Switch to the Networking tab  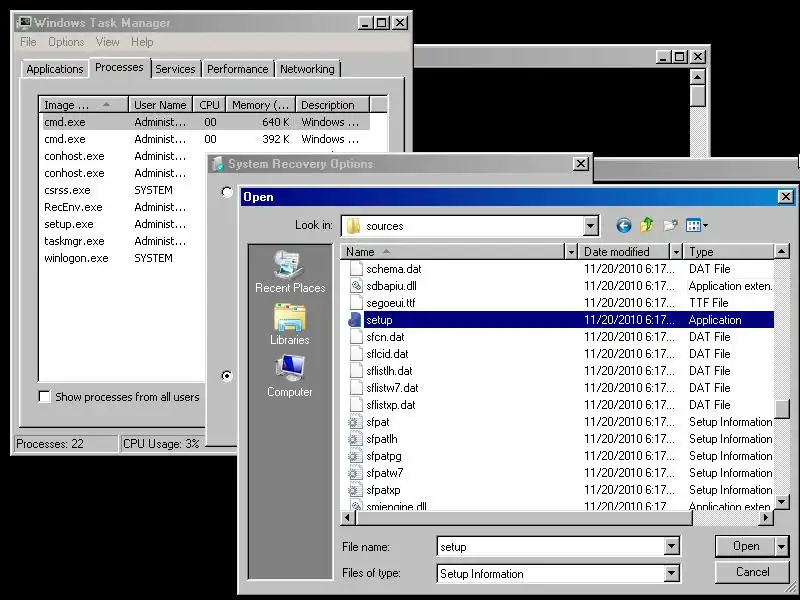(307, 69)
